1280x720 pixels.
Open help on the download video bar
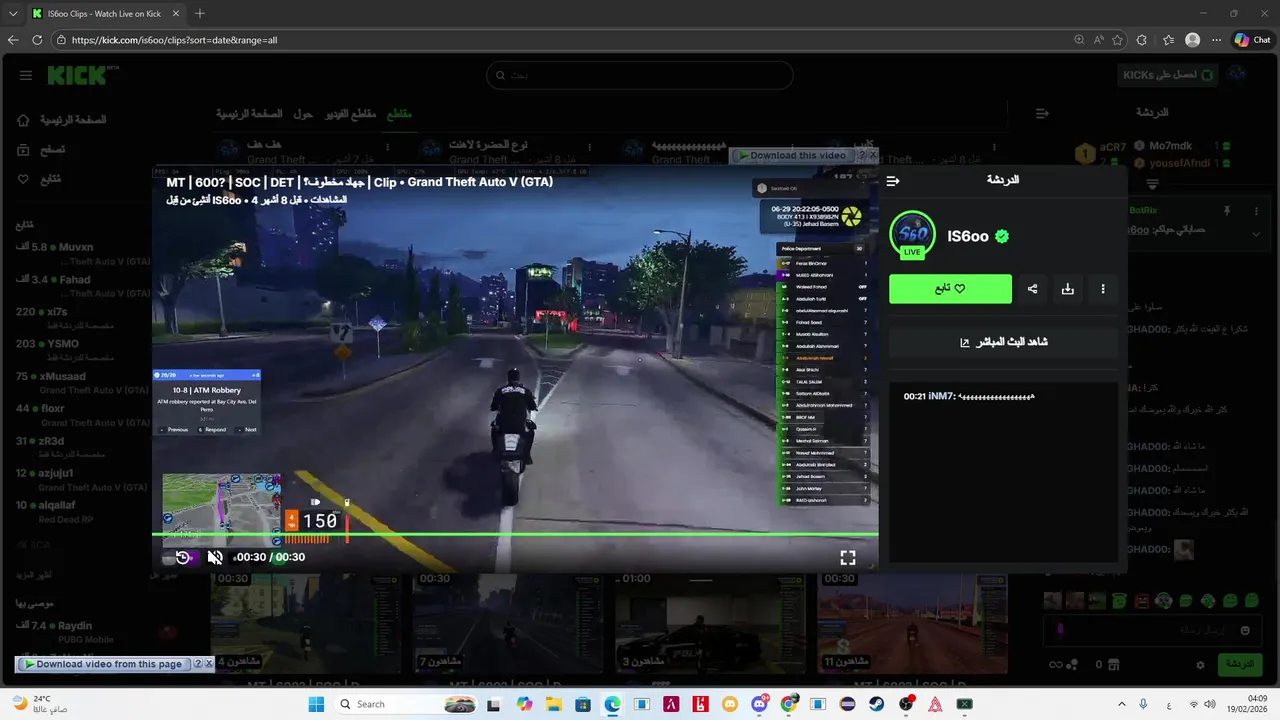point(198,664)
